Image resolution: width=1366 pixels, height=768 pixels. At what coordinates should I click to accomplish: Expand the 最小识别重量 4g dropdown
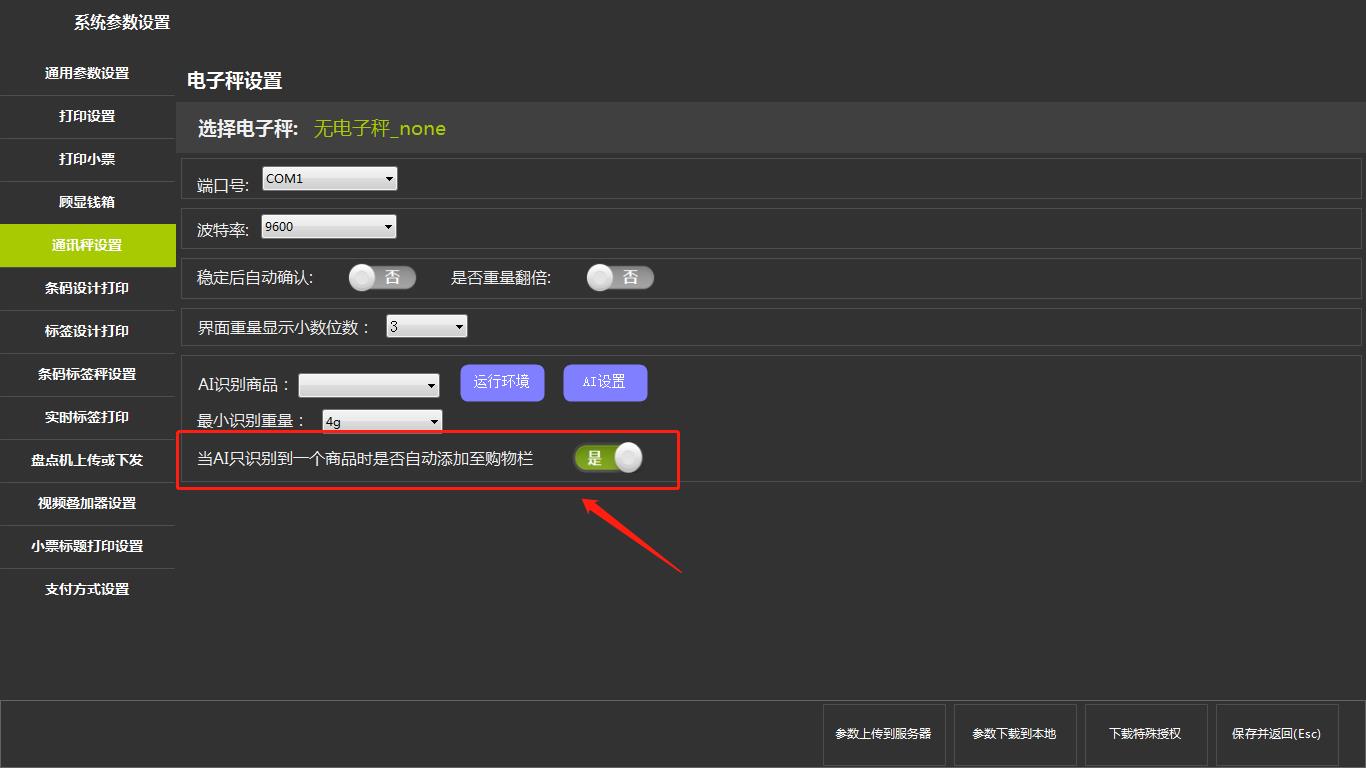pos(381,422)
